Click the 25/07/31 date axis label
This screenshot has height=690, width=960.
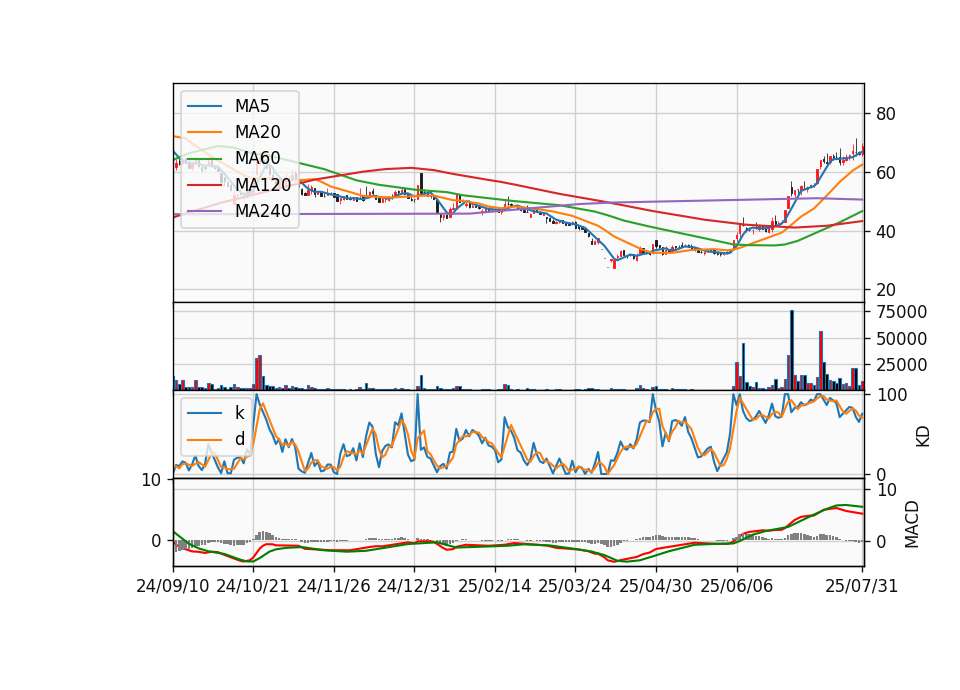tap(861, 586)
